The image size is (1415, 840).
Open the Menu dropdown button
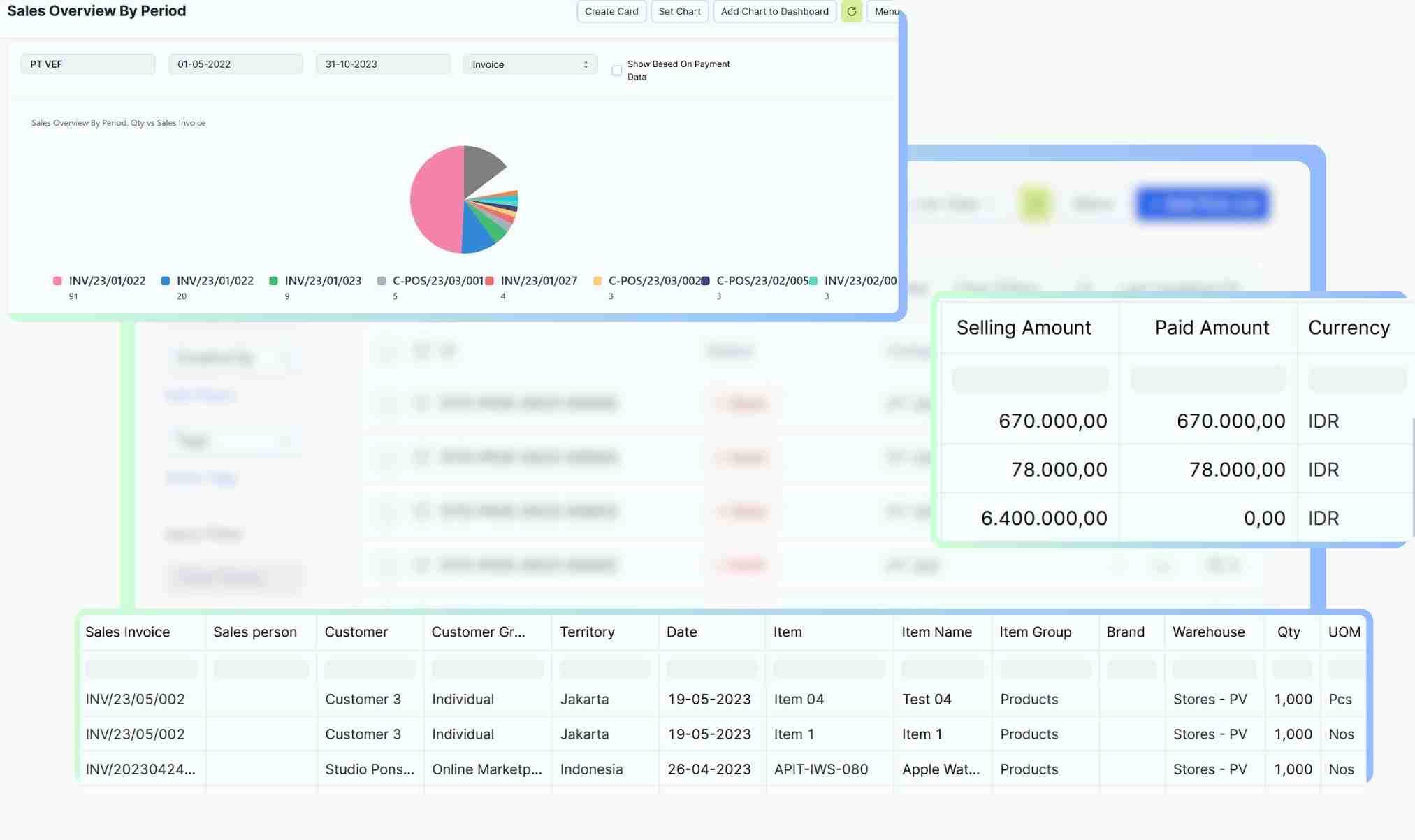point(885,11)
